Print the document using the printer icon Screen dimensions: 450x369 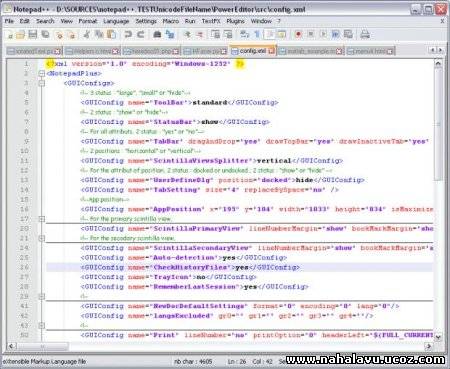[365, 34]
